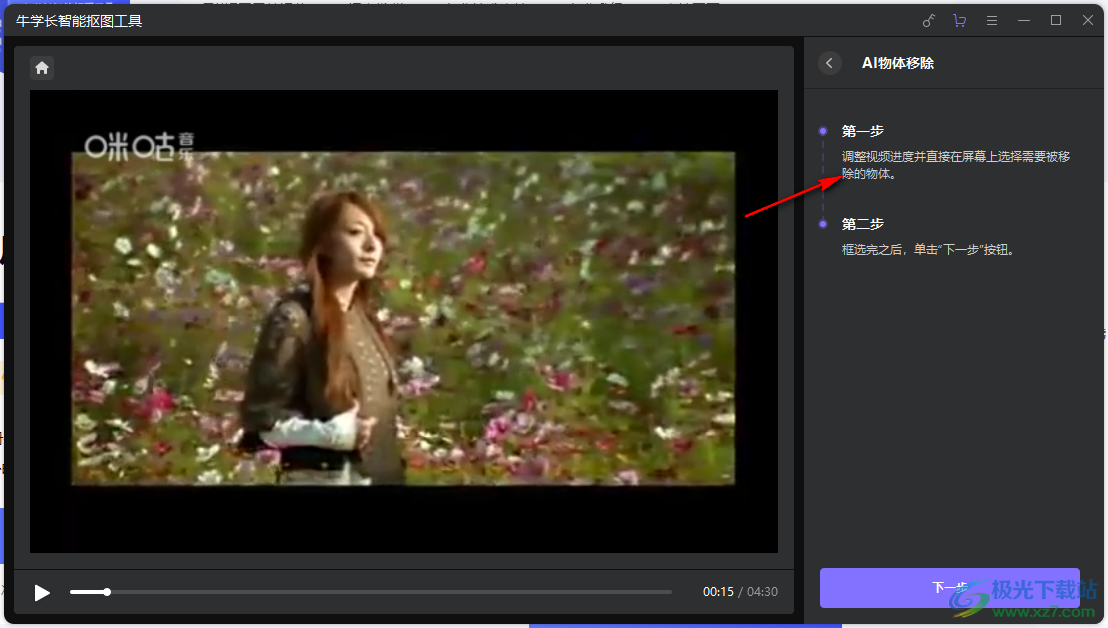Click the 04:30 total duration label
The height and width of the screenshot is (628, 1108).
click(762, 592)
